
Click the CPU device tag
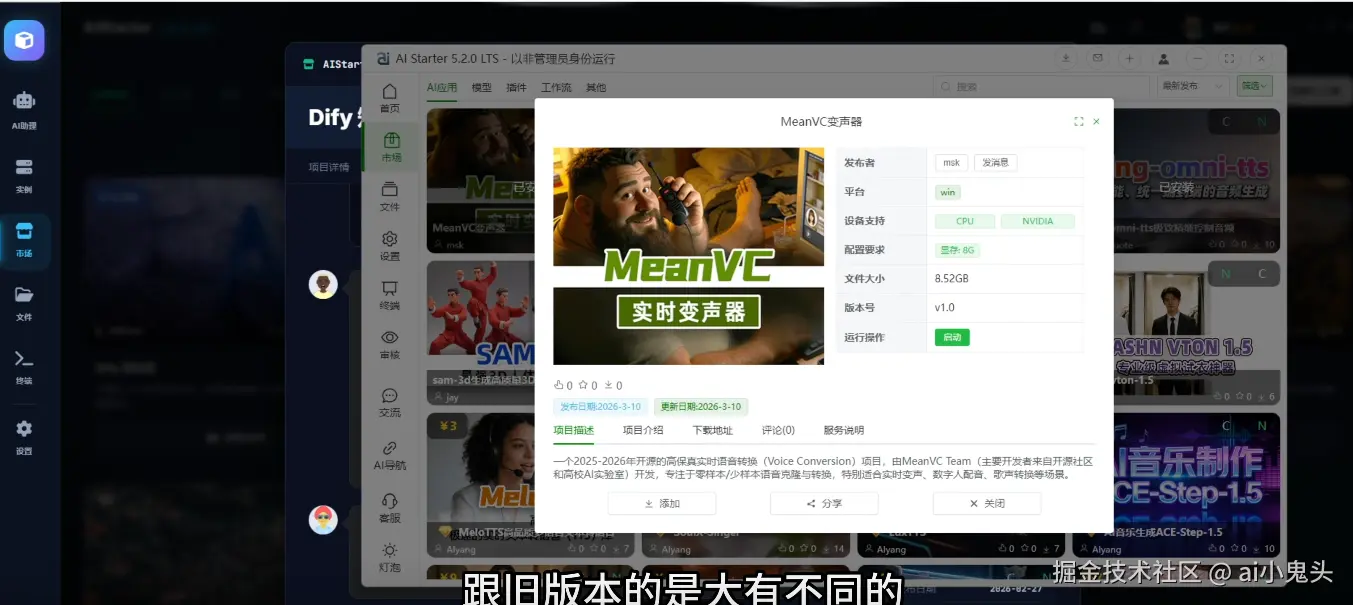965,221
